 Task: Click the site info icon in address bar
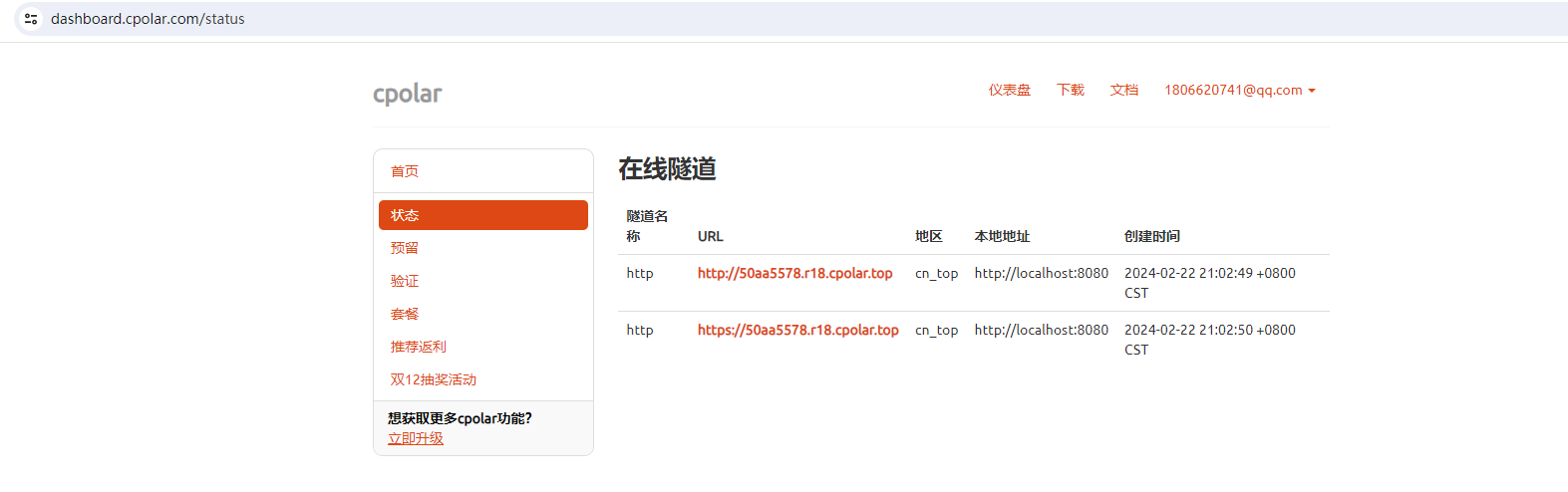tap(31, 19)
